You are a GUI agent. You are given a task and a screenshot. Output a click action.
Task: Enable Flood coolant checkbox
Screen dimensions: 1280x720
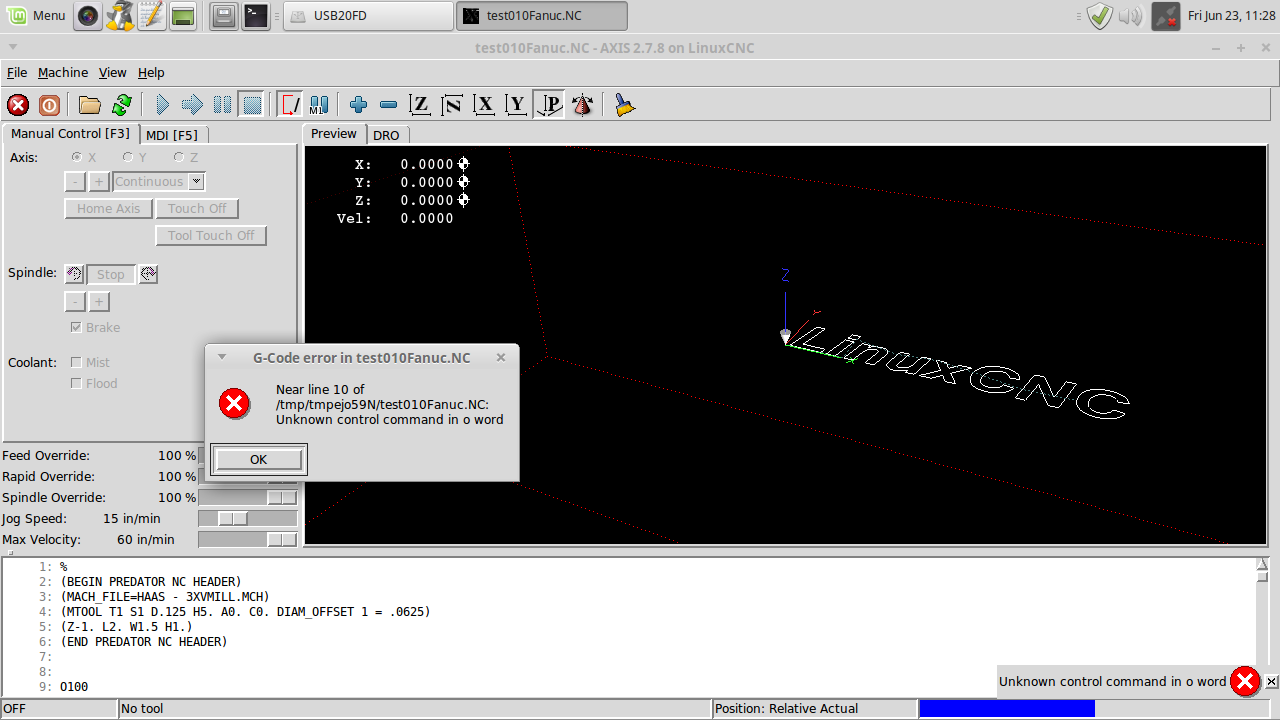(x=76, y=384)
